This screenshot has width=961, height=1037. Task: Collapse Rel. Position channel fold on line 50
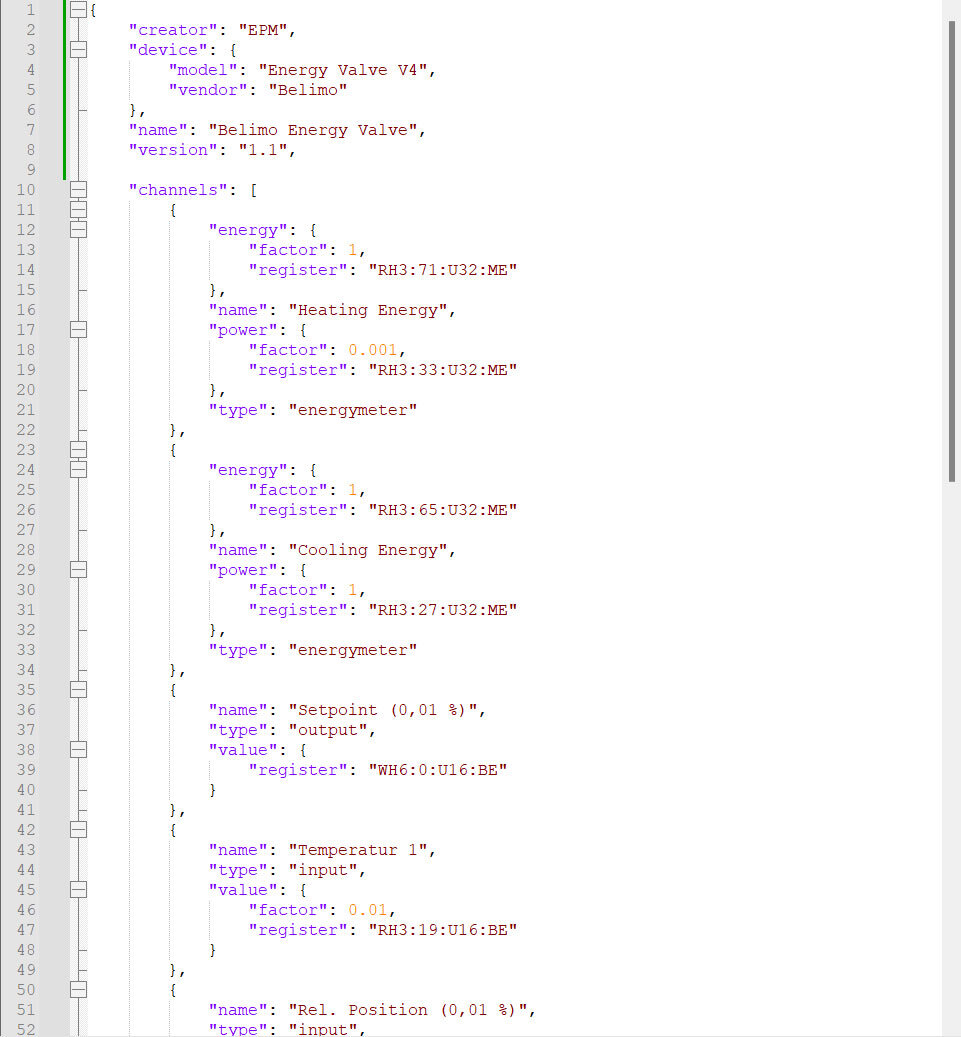[x=78, y=989]
